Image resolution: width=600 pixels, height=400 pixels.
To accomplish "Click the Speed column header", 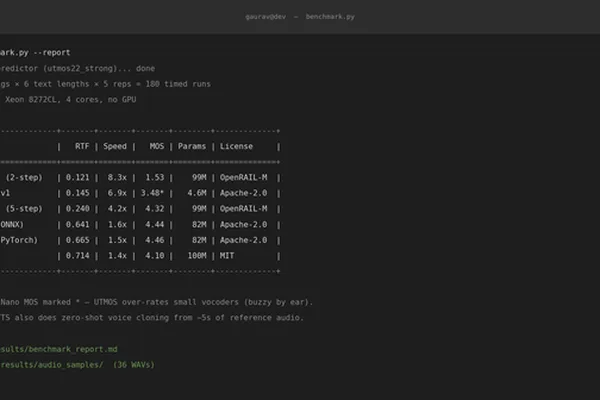I will click(x=115, y=146).
